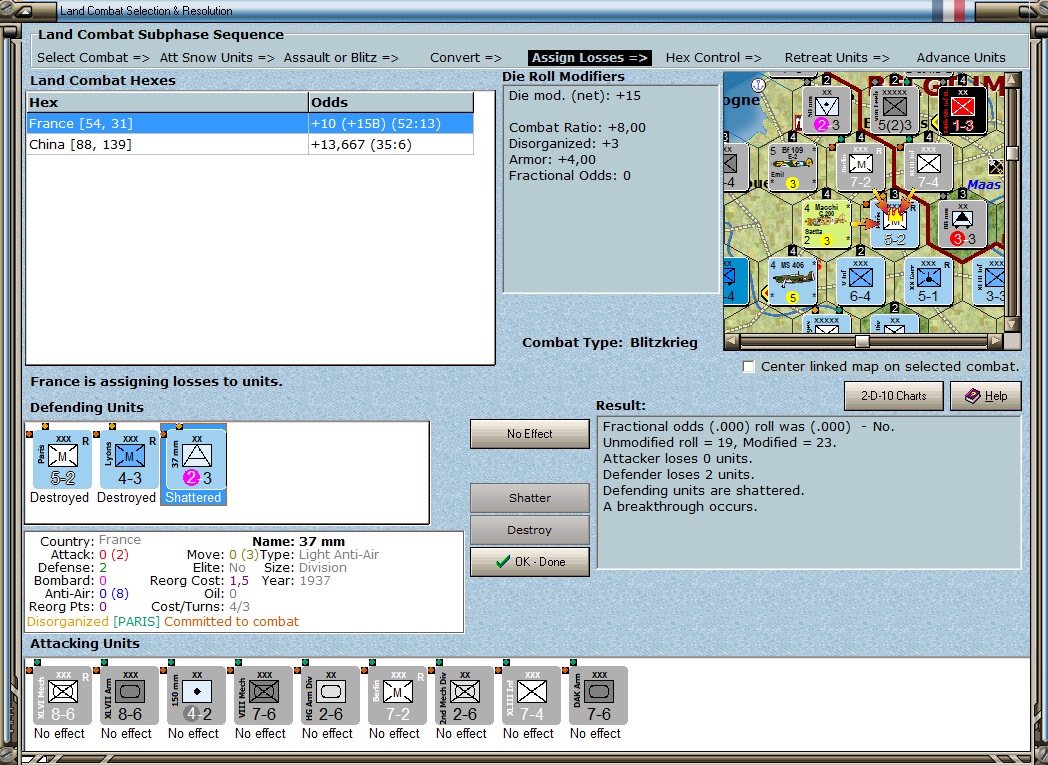Click the Bf 109 Emil aircraft on map

click(x=792, y=167)
